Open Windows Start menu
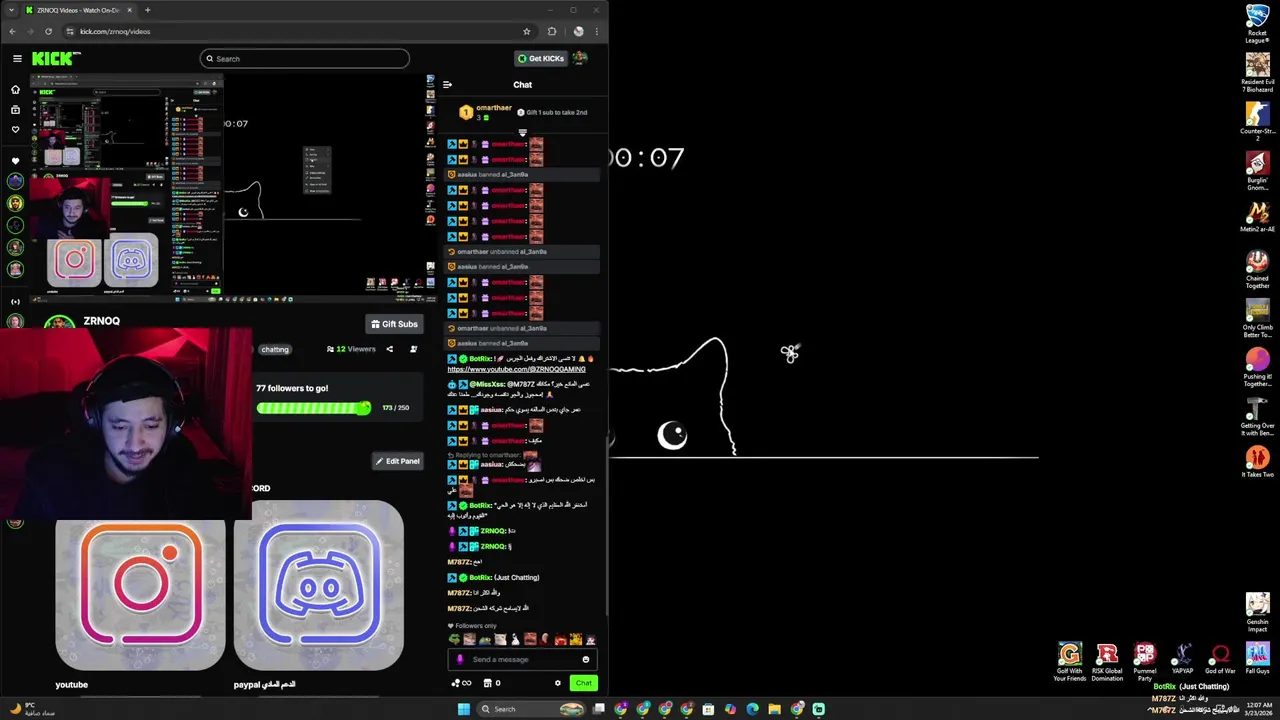Image resolution: width=1280 pixels, height=720 pixels. 463,709
